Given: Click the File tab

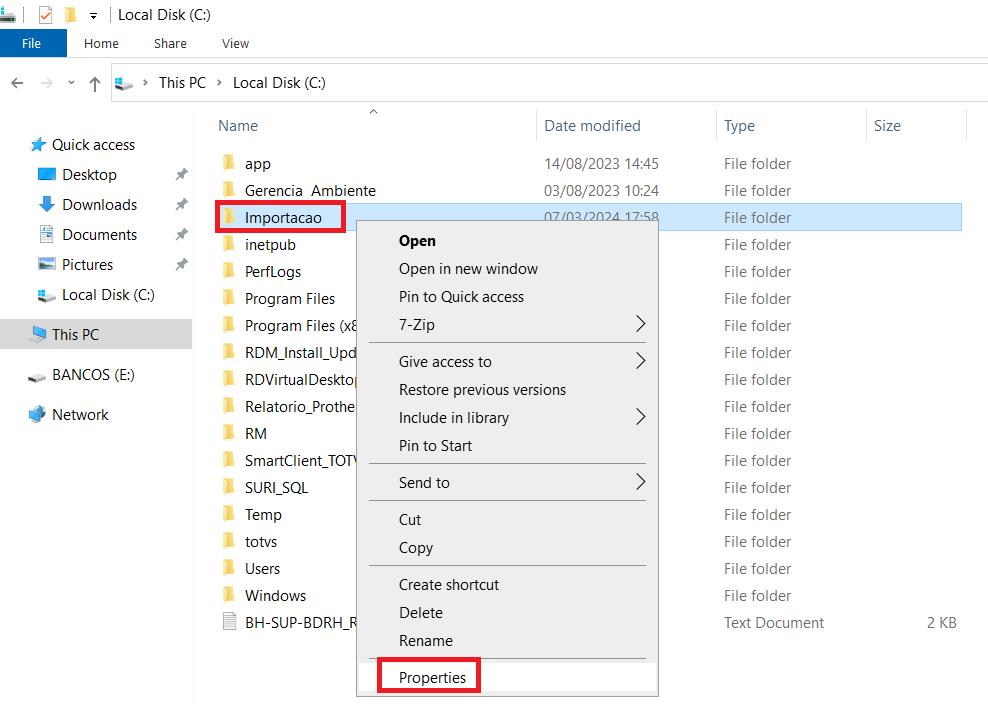Looking at the screenshot, I should [x=32, y=43].
